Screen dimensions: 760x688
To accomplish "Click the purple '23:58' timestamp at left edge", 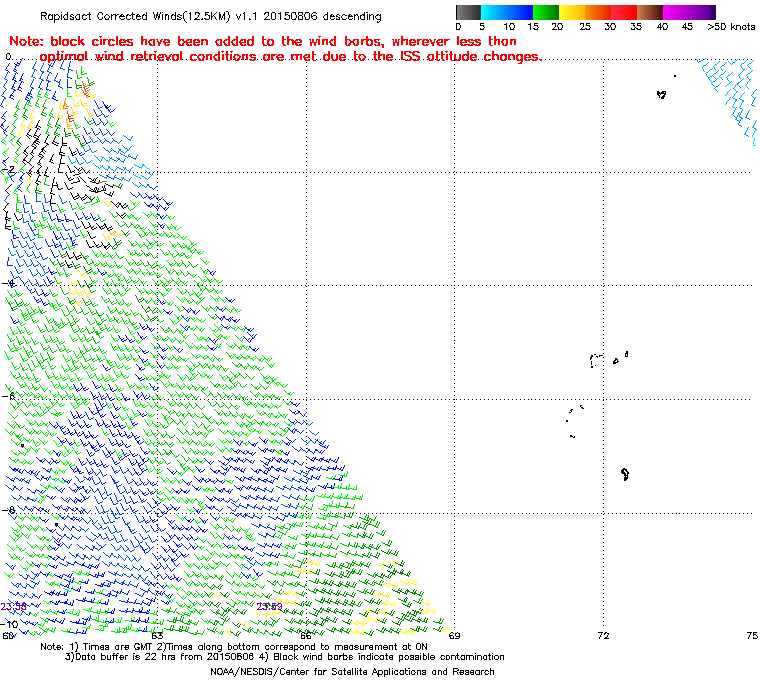I will pos(14,607).
